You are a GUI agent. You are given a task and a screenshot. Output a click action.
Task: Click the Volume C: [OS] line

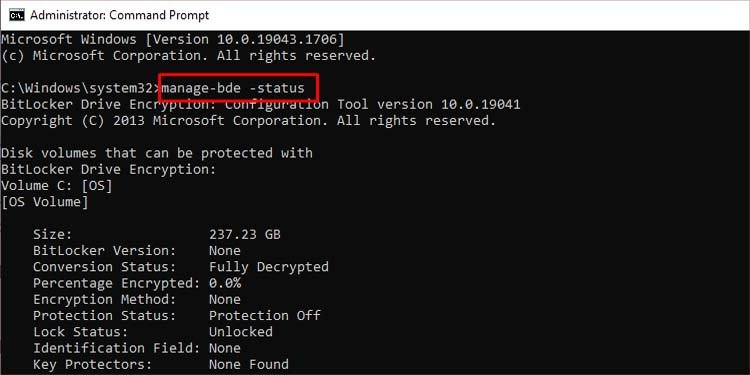pos(56,186)
